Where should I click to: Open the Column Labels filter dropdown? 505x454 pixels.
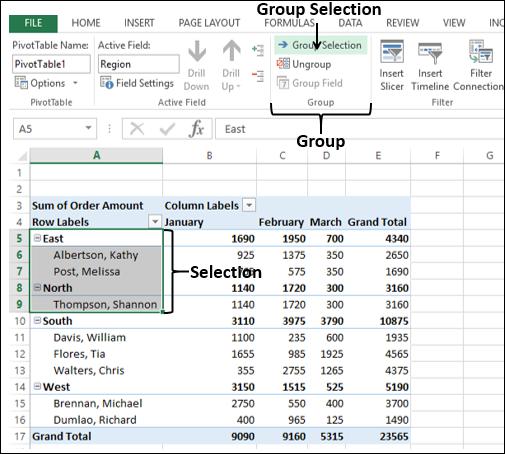click(x=249, y=205)
